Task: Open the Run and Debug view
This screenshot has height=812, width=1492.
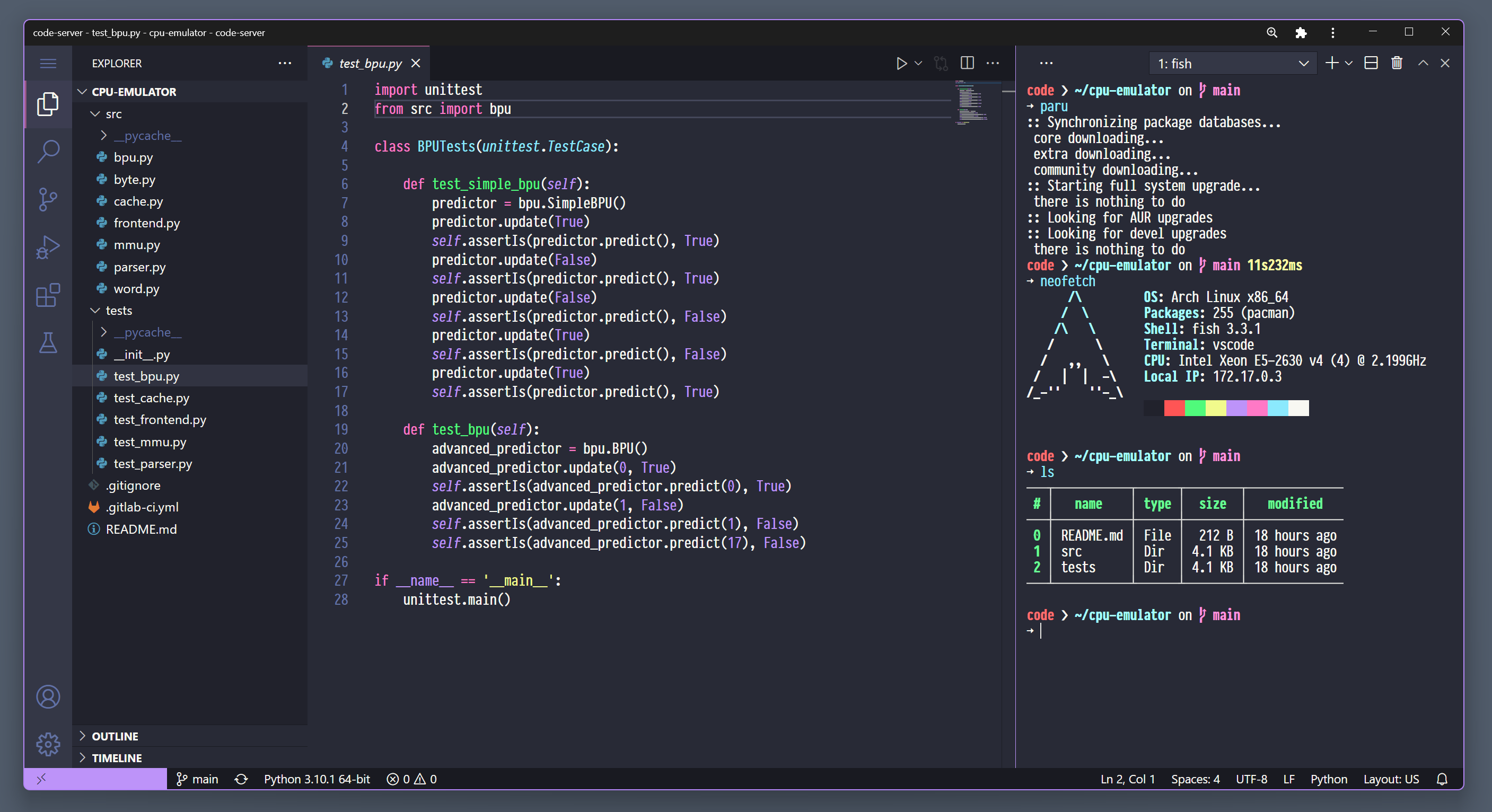Action: (x=48, y=248)
